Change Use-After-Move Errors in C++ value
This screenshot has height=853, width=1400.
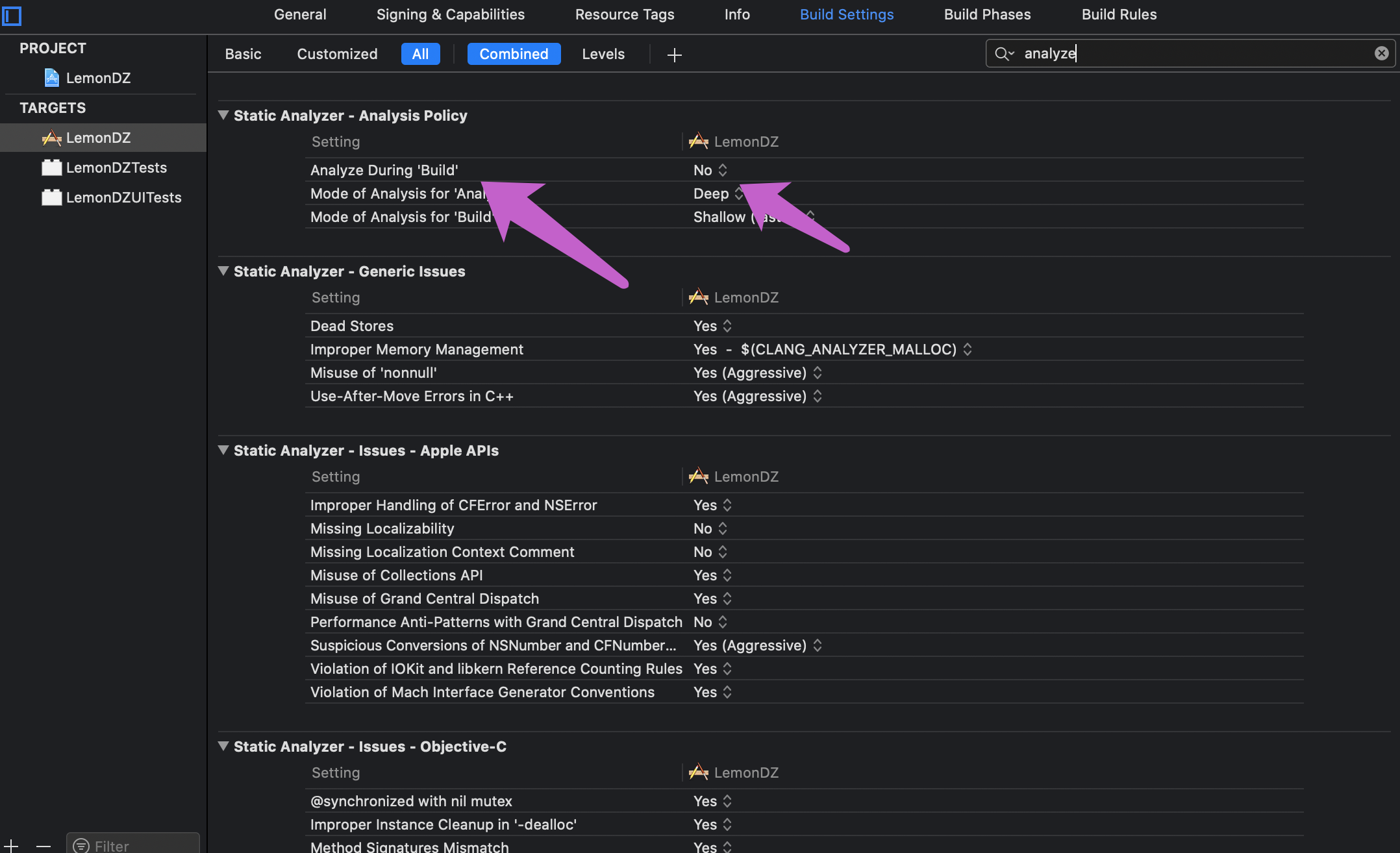pyautogui.click(x=757, y=396)
